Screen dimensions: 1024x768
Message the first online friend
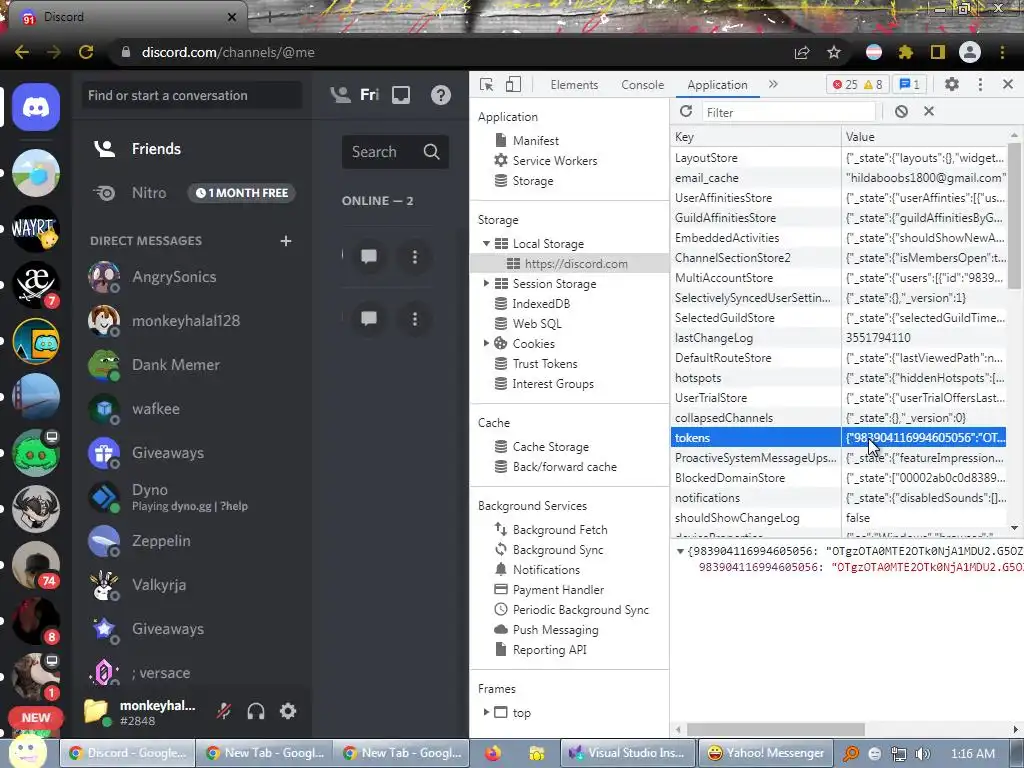369,257
